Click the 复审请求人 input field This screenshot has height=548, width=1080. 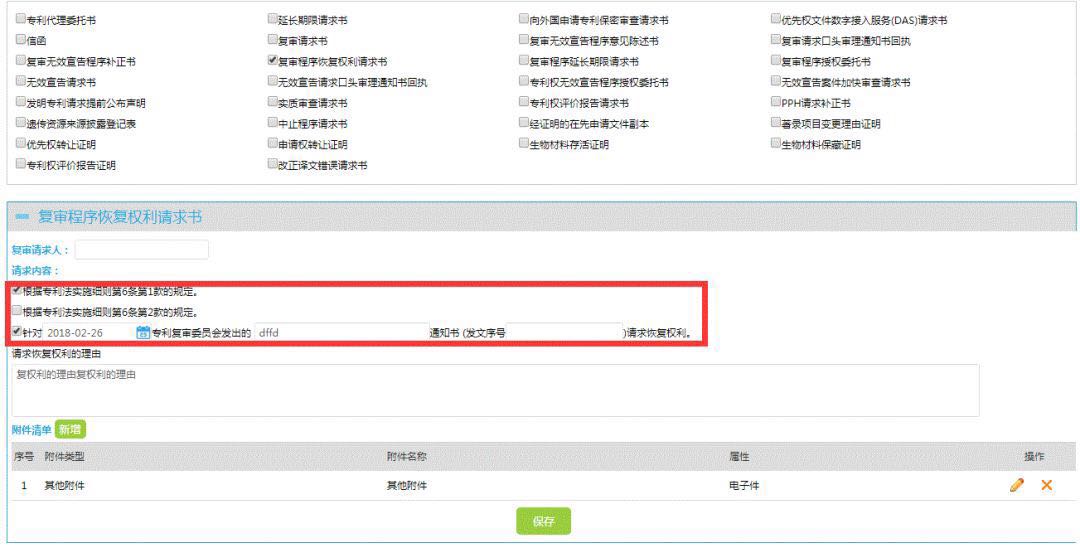pyautogui.click(x=141, y=250)
